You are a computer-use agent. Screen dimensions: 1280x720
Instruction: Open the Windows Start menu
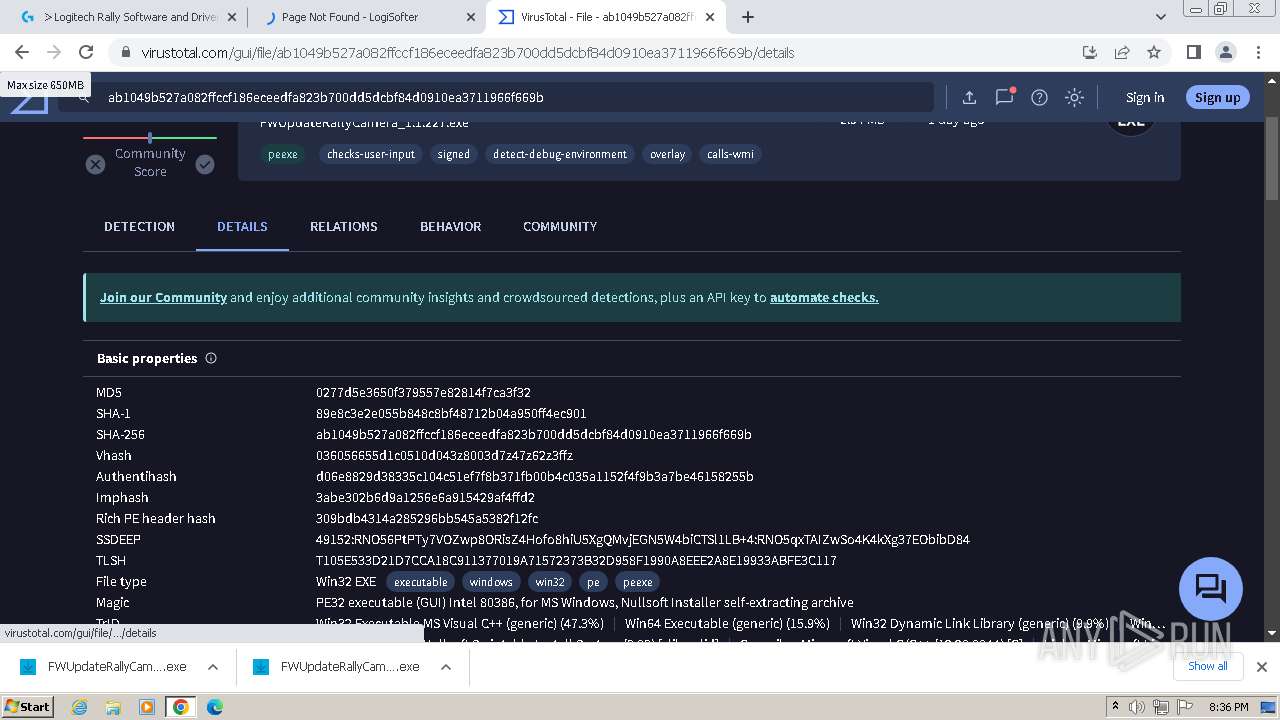27,706
